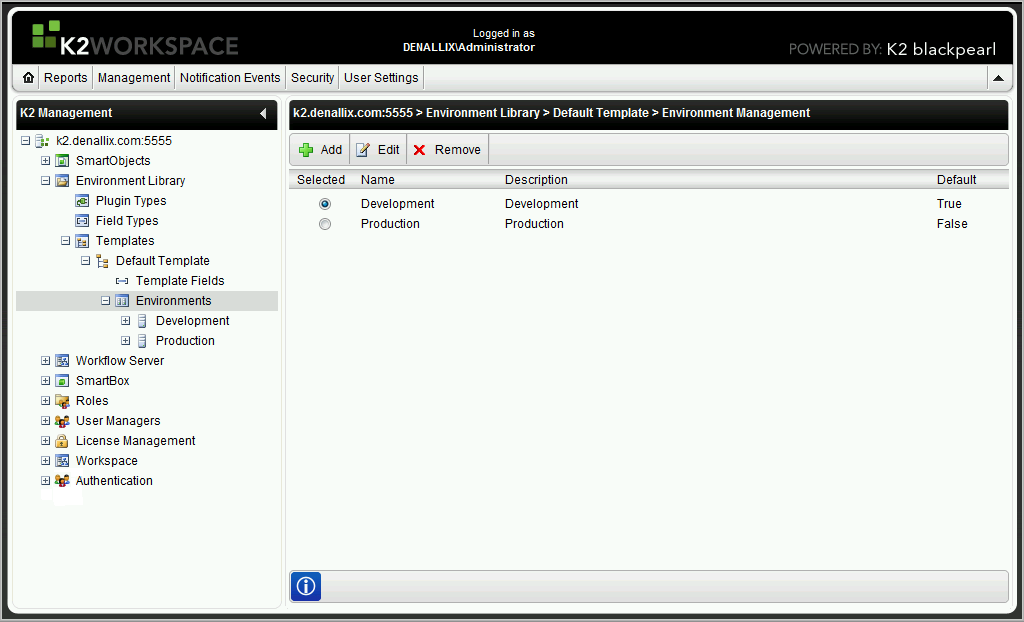Expand the Authentication node
Viewport: 1024px width, 622px height.
tap(45, 481)
